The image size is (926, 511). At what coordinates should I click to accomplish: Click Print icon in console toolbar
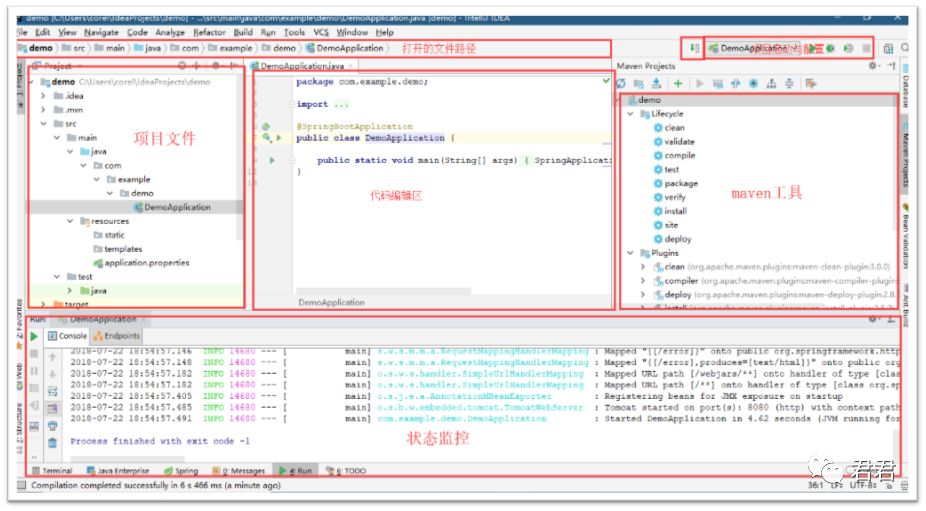click(x=52, y=426)
